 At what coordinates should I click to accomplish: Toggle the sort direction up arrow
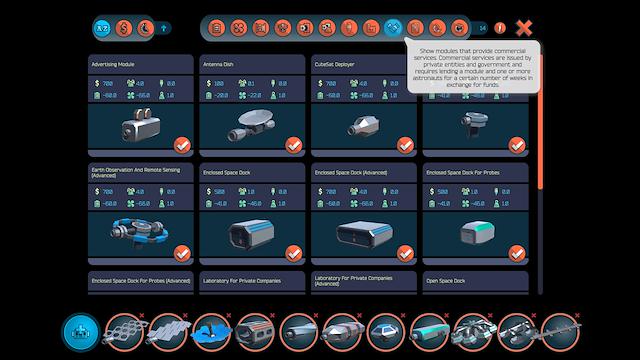164,28
